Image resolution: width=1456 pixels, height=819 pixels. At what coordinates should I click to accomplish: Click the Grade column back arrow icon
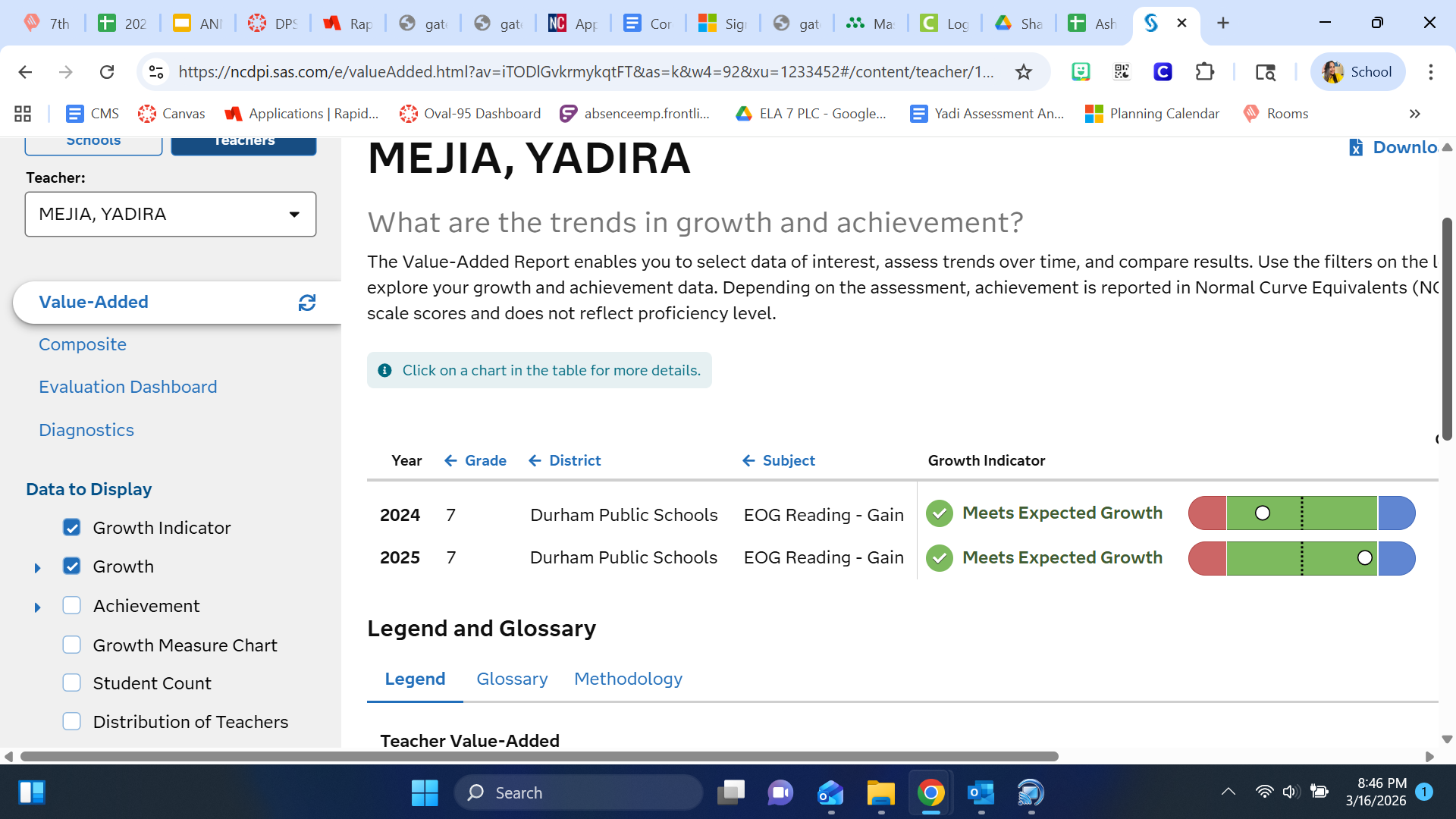450,460
